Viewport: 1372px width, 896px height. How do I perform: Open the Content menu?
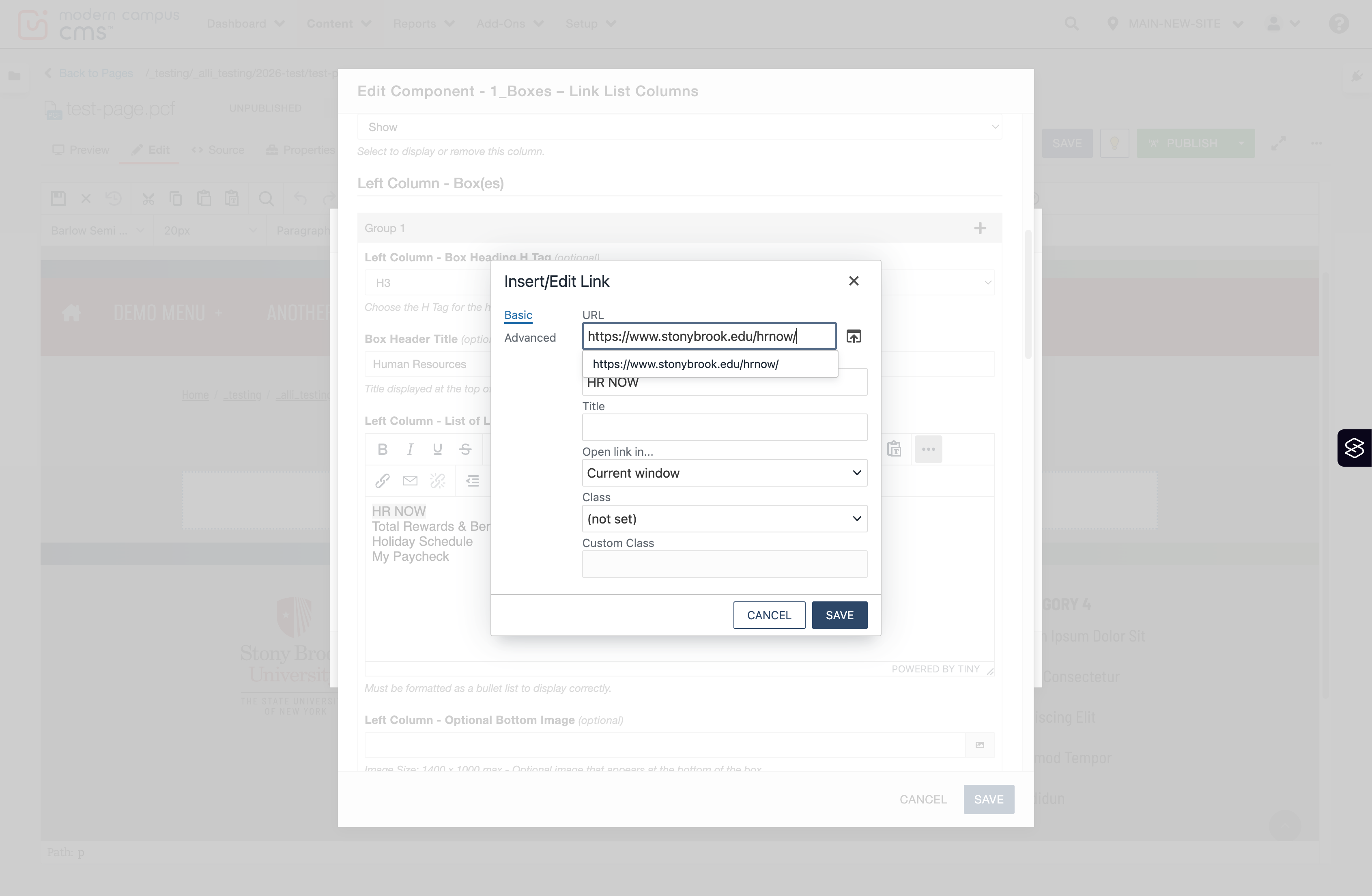338,24
